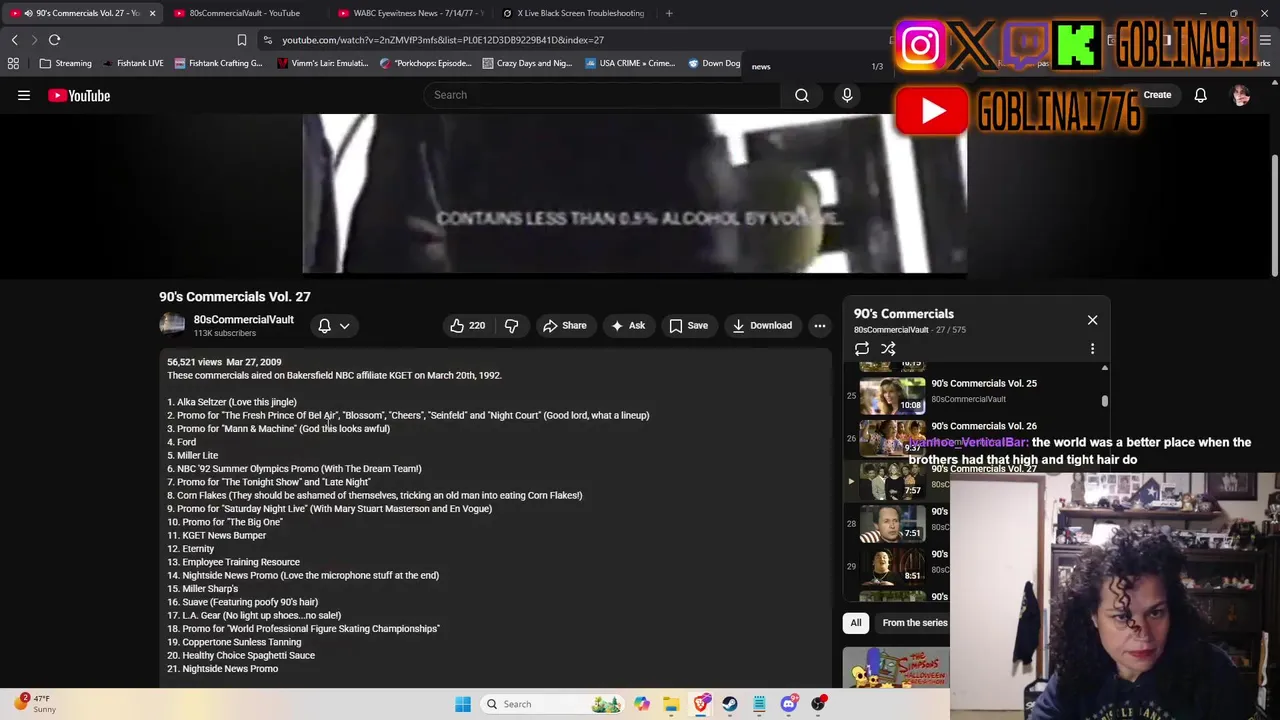Open File Explorer from the taskbar
The image size is (1280, 720).
tap(671, 704)
